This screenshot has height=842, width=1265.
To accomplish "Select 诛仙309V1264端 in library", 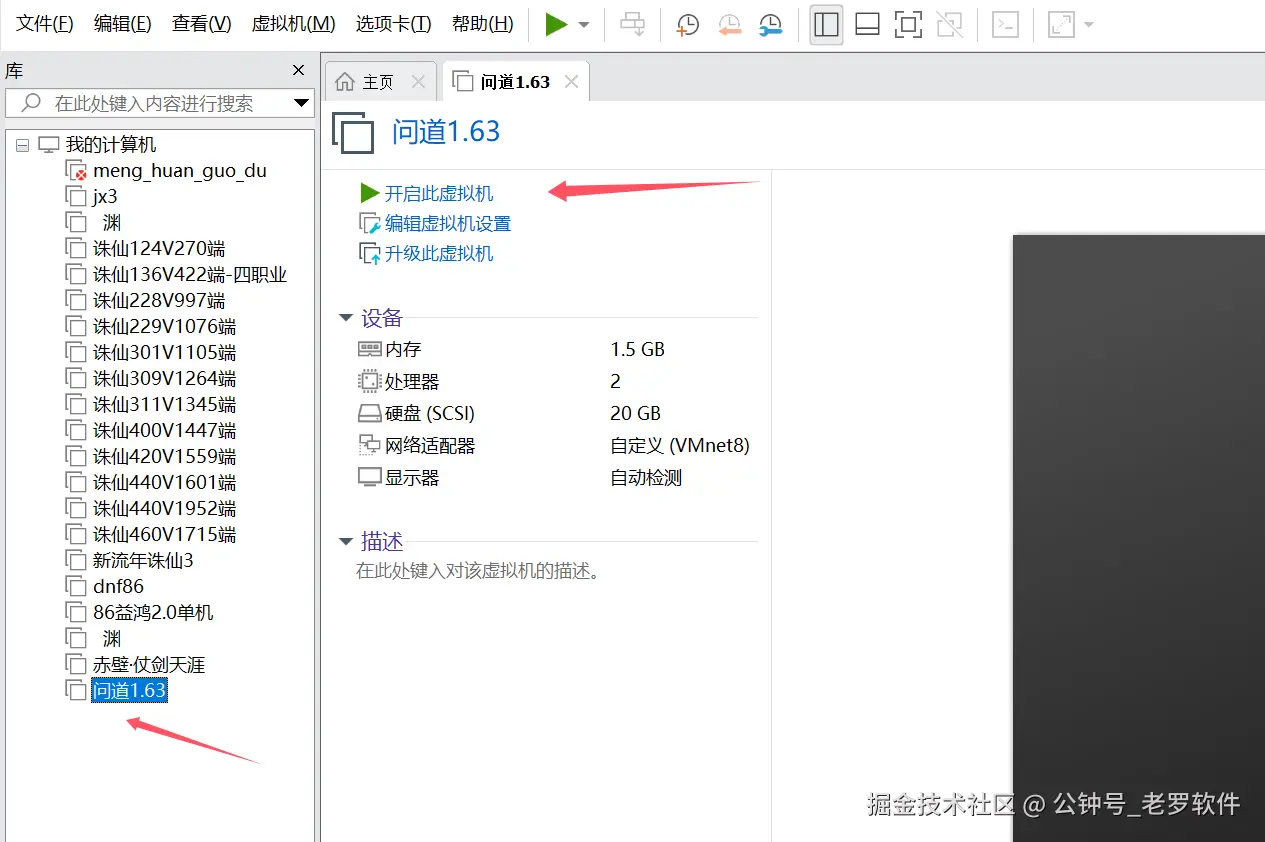I will 165,379.
